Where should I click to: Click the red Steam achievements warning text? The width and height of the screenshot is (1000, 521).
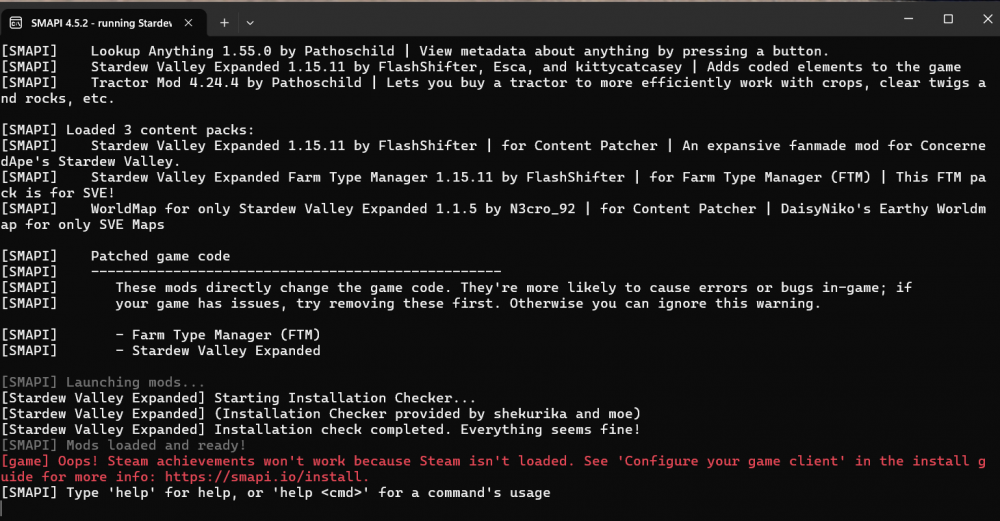493,469
